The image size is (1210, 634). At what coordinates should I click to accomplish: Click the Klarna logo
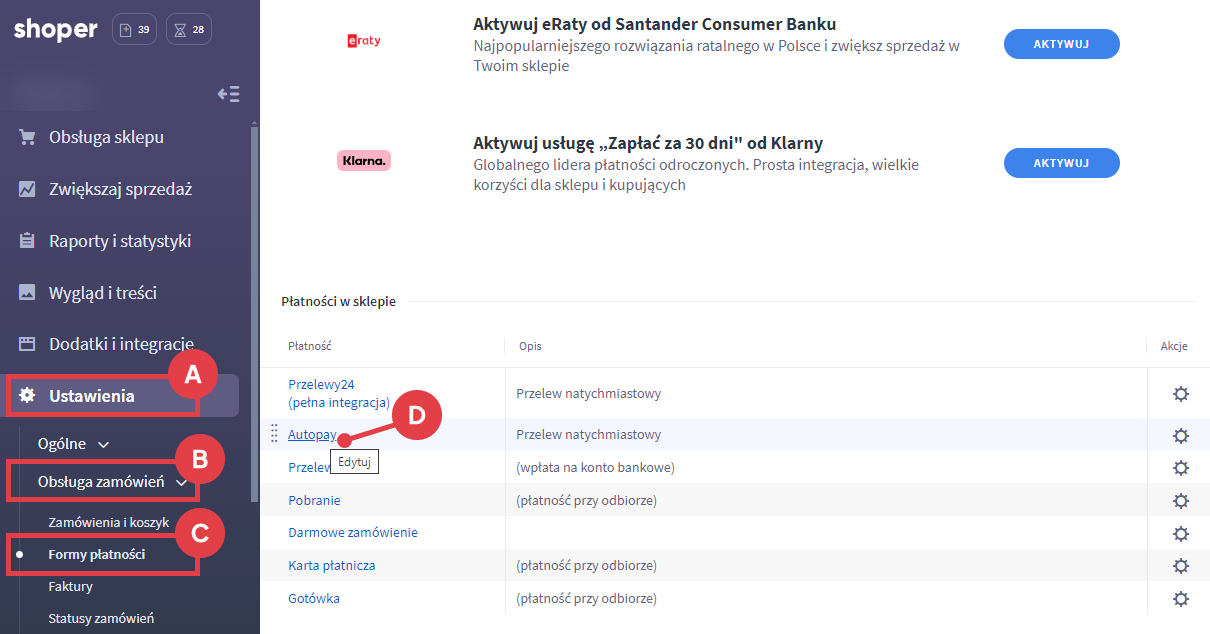[x=363, y=160]
